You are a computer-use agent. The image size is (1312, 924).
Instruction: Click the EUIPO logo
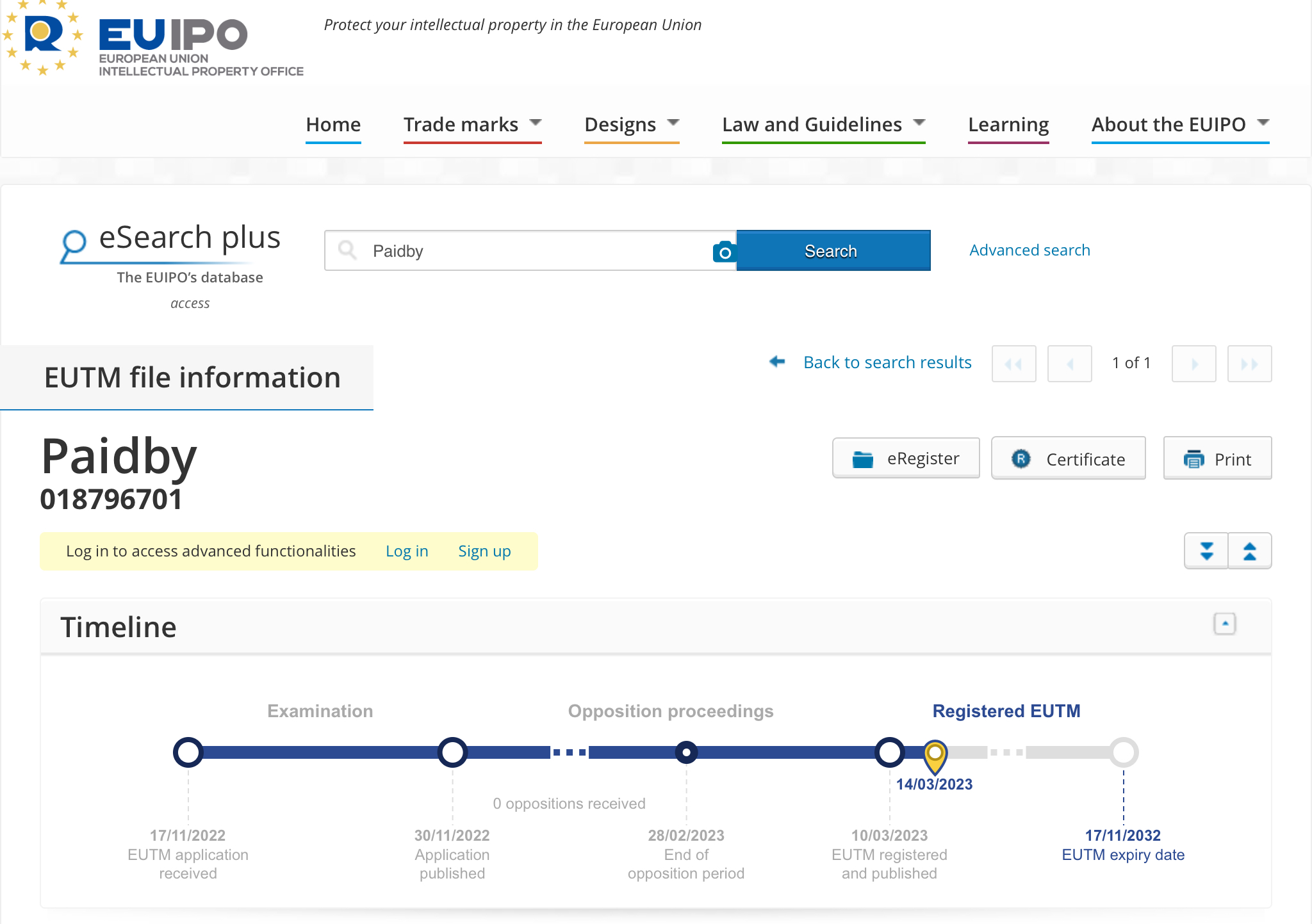click(x=154, y=40)
